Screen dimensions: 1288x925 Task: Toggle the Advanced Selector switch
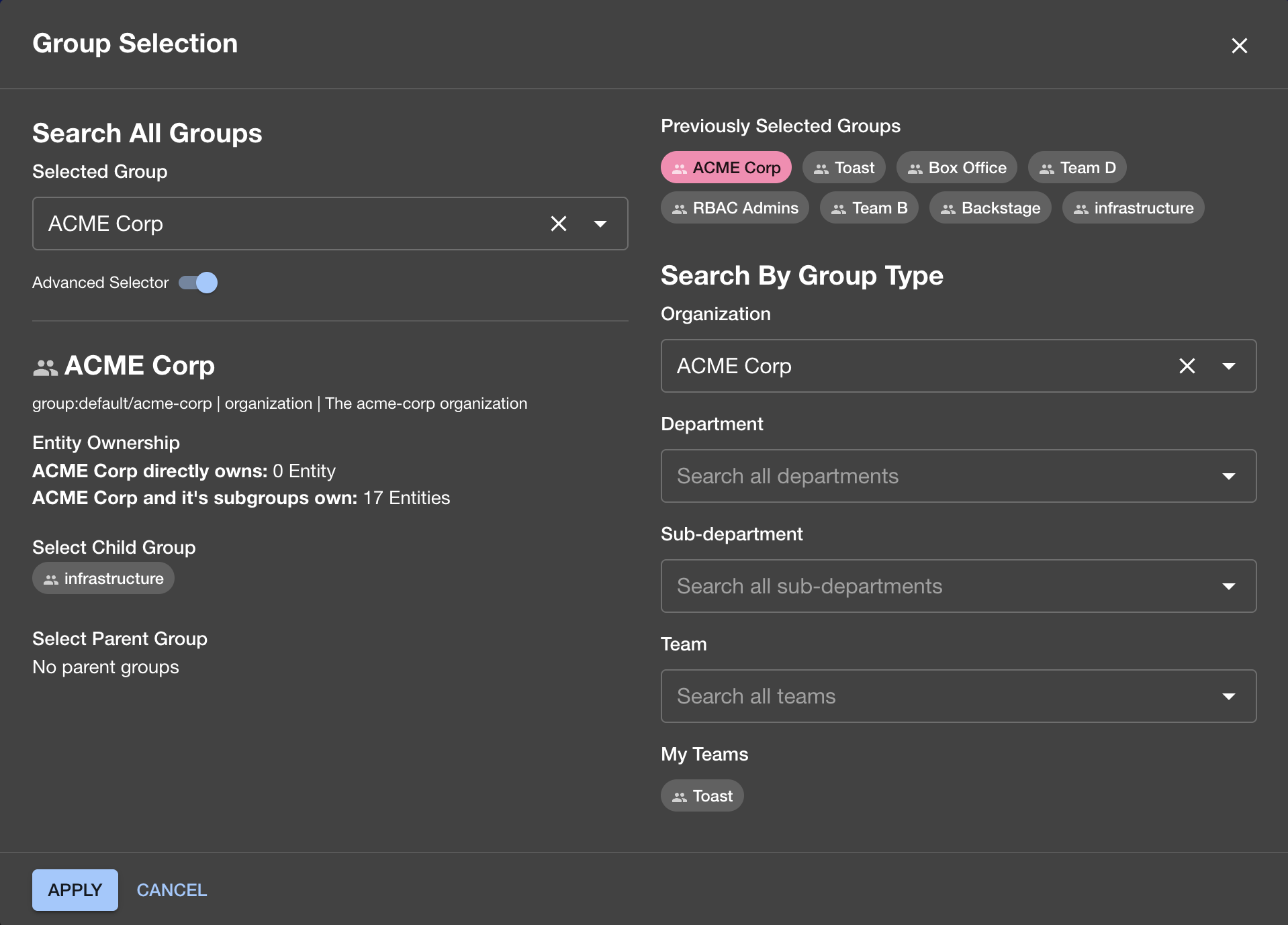198,283
